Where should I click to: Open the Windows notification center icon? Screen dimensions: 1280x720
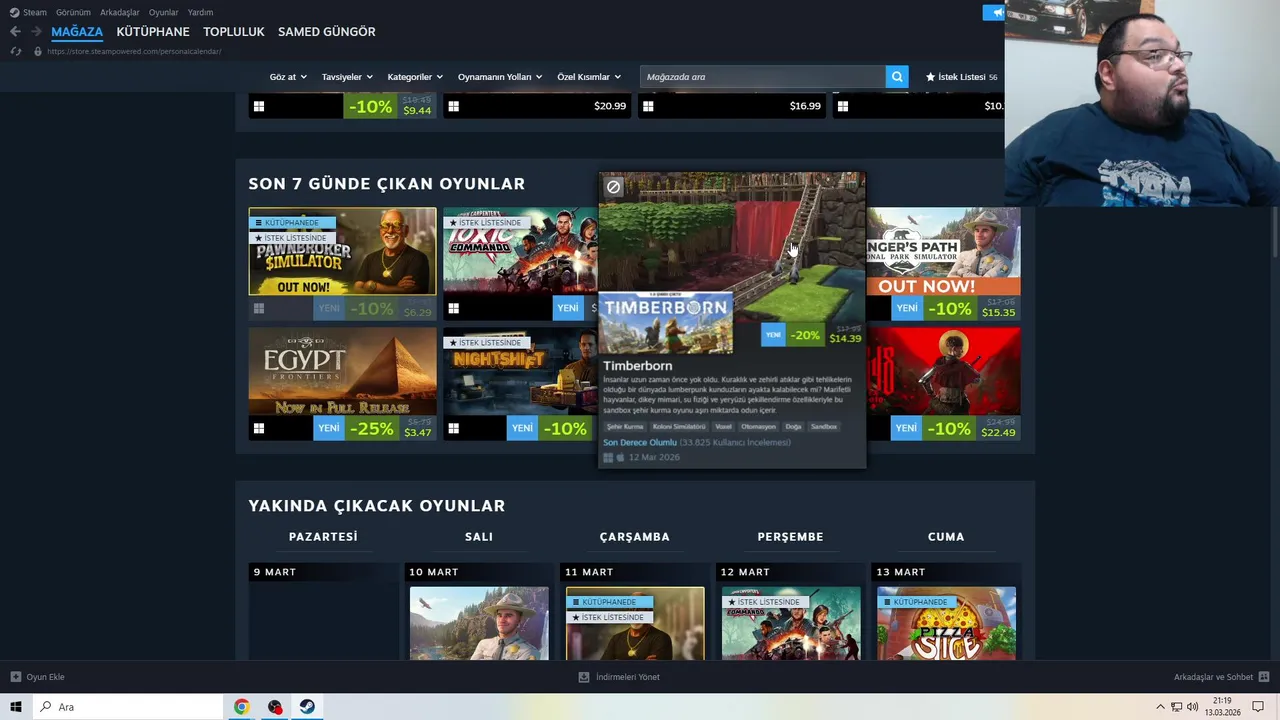(1258, 707)
